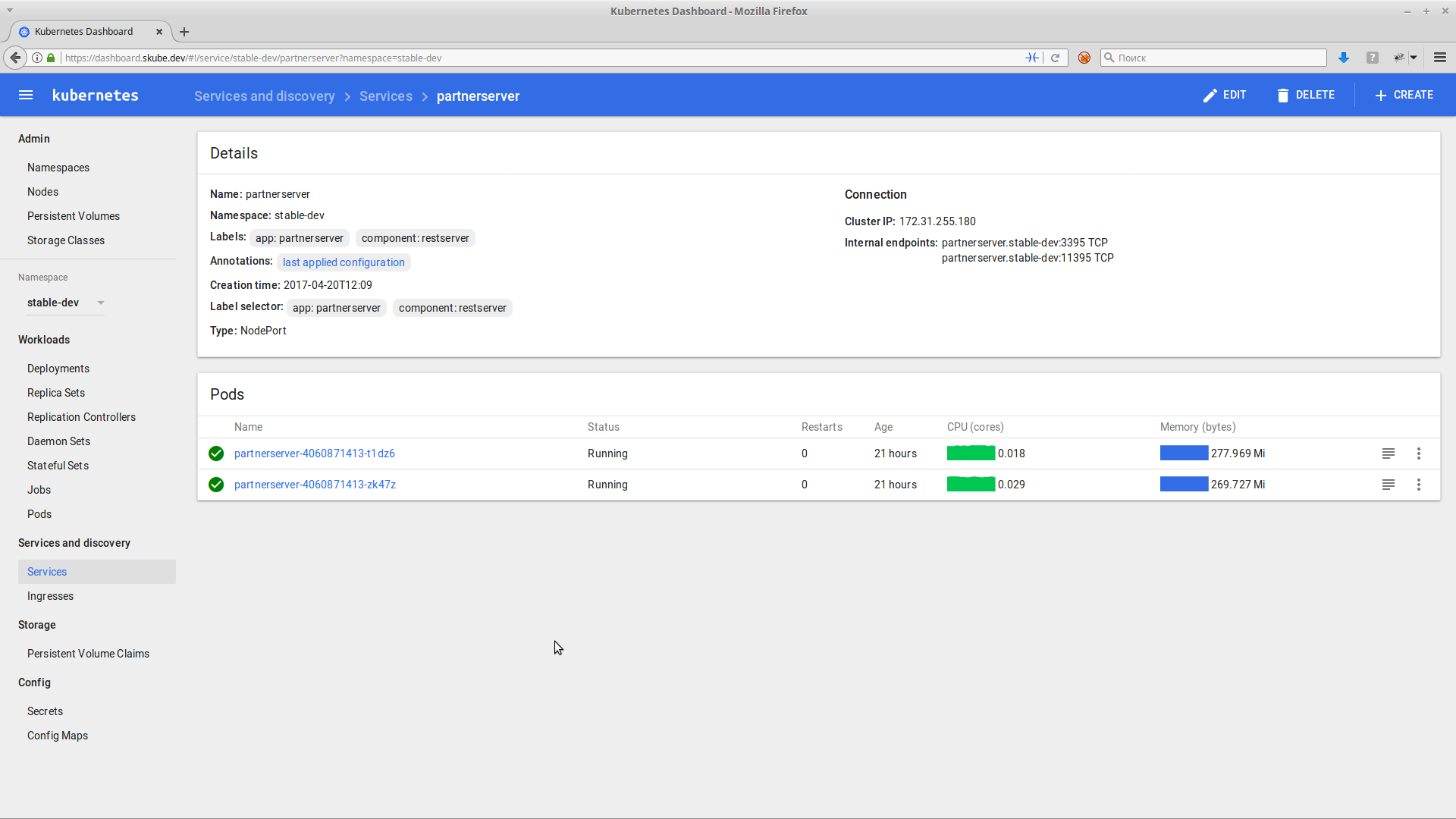
Task: Click Services breadcrumb link
Action: pyautogui.click(x=385, y=96)
